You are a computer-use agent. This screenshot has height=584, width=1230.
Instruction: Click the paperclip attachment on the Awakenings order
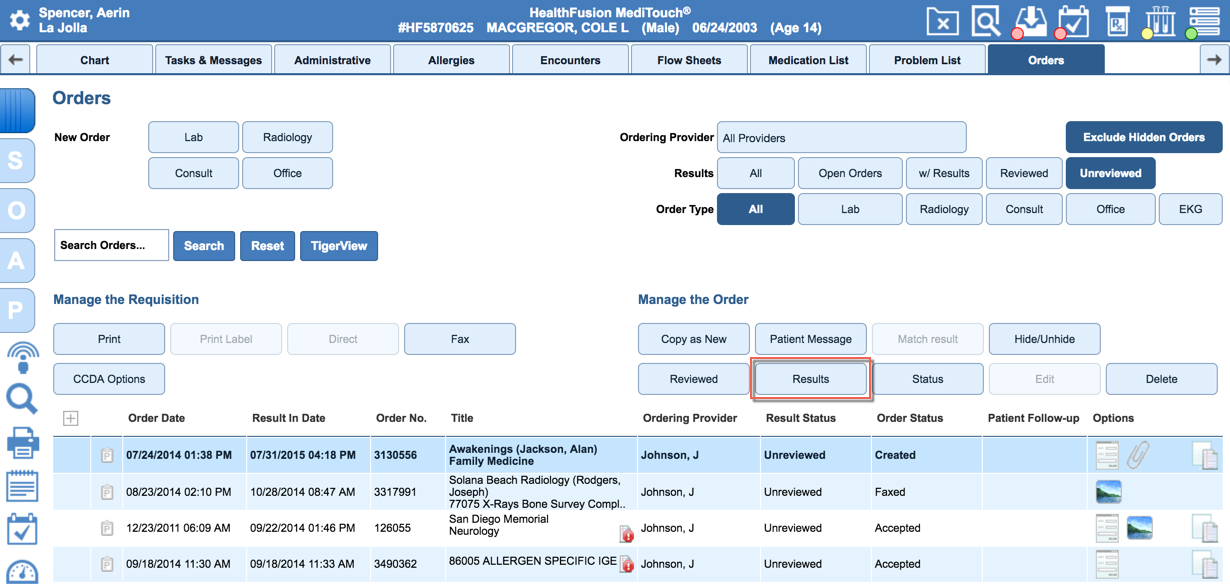click(x=1140, y=454)
